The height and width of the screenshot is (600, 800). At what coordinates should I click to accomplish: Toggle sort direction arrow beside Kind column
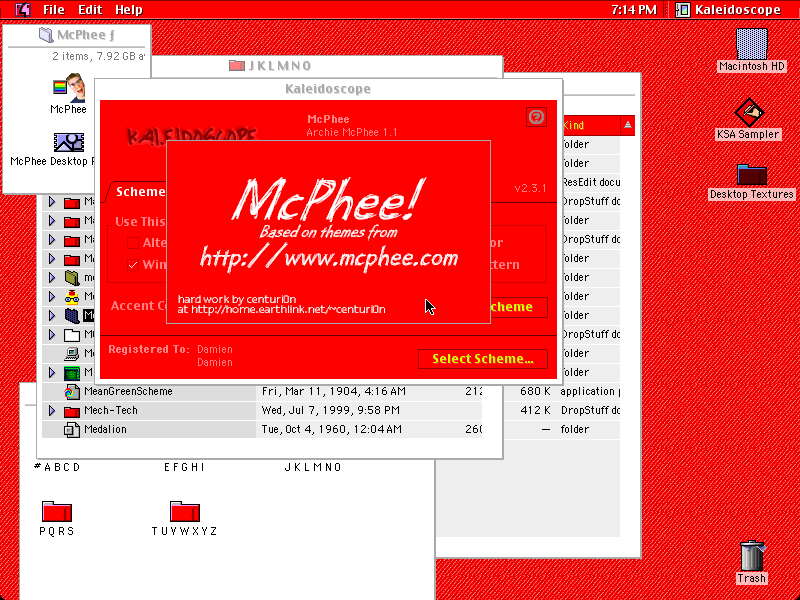(x=628, y=125)
